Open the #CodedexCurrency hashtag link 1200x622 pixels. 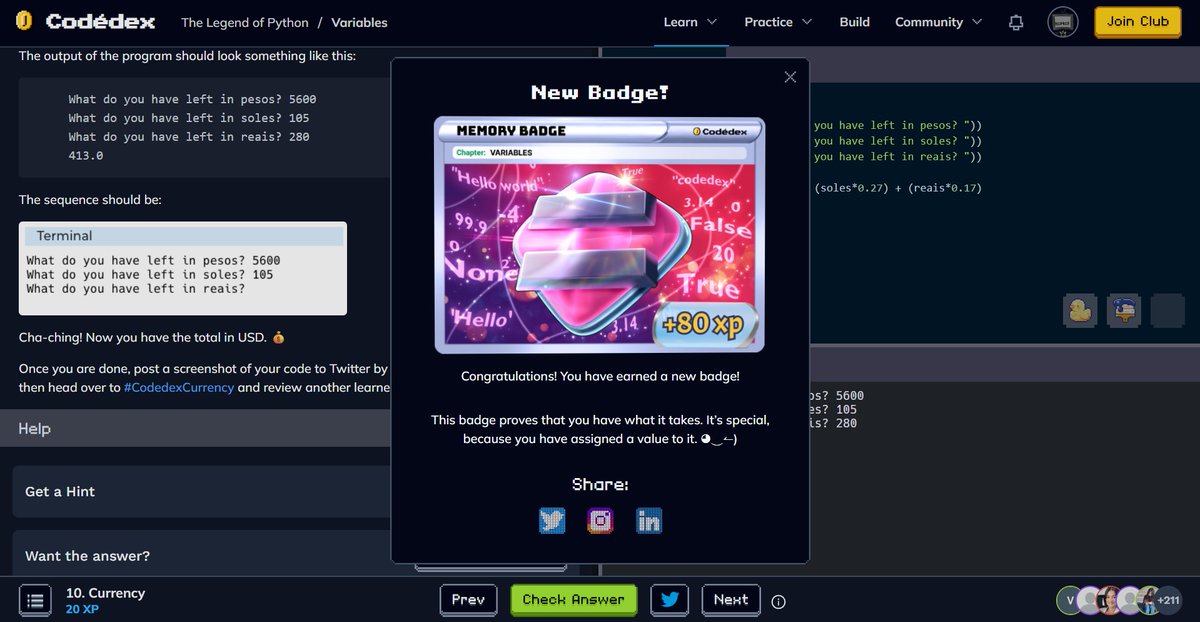[179, 387]
